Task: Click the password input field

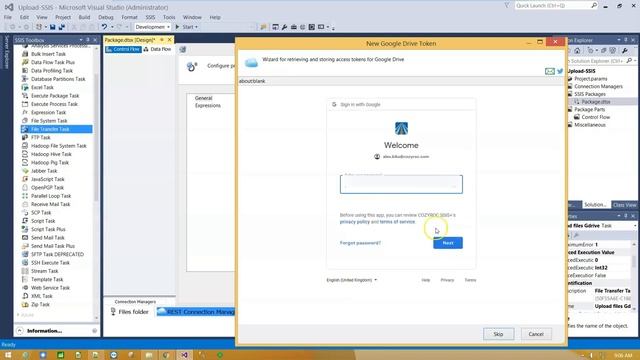Action: click(x=401, y=184)
